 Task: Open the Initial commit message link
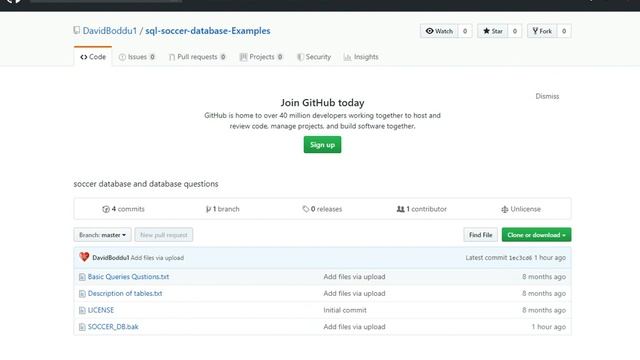click(345, 310)
